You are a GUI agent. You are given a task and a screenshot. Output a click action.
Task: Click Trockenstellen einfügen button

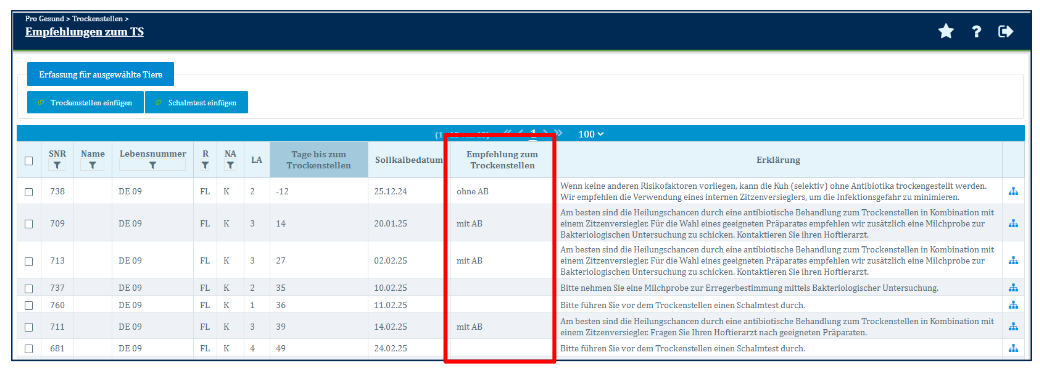point(86,103)
